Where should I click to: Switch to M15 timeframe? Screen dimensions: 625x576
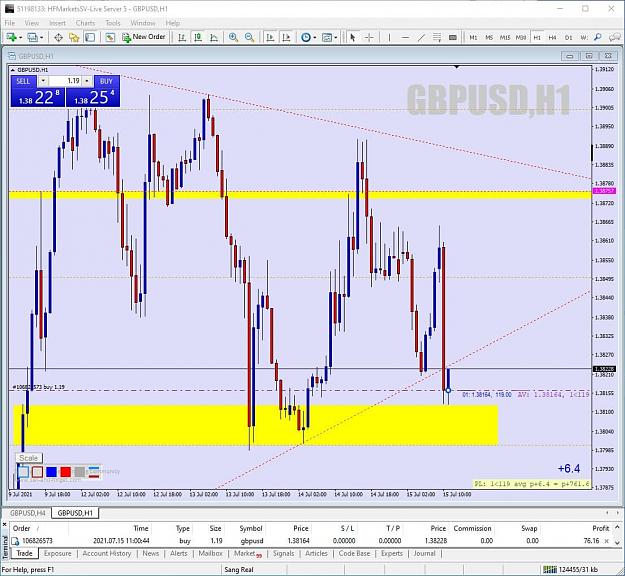[x=505, y=37]
